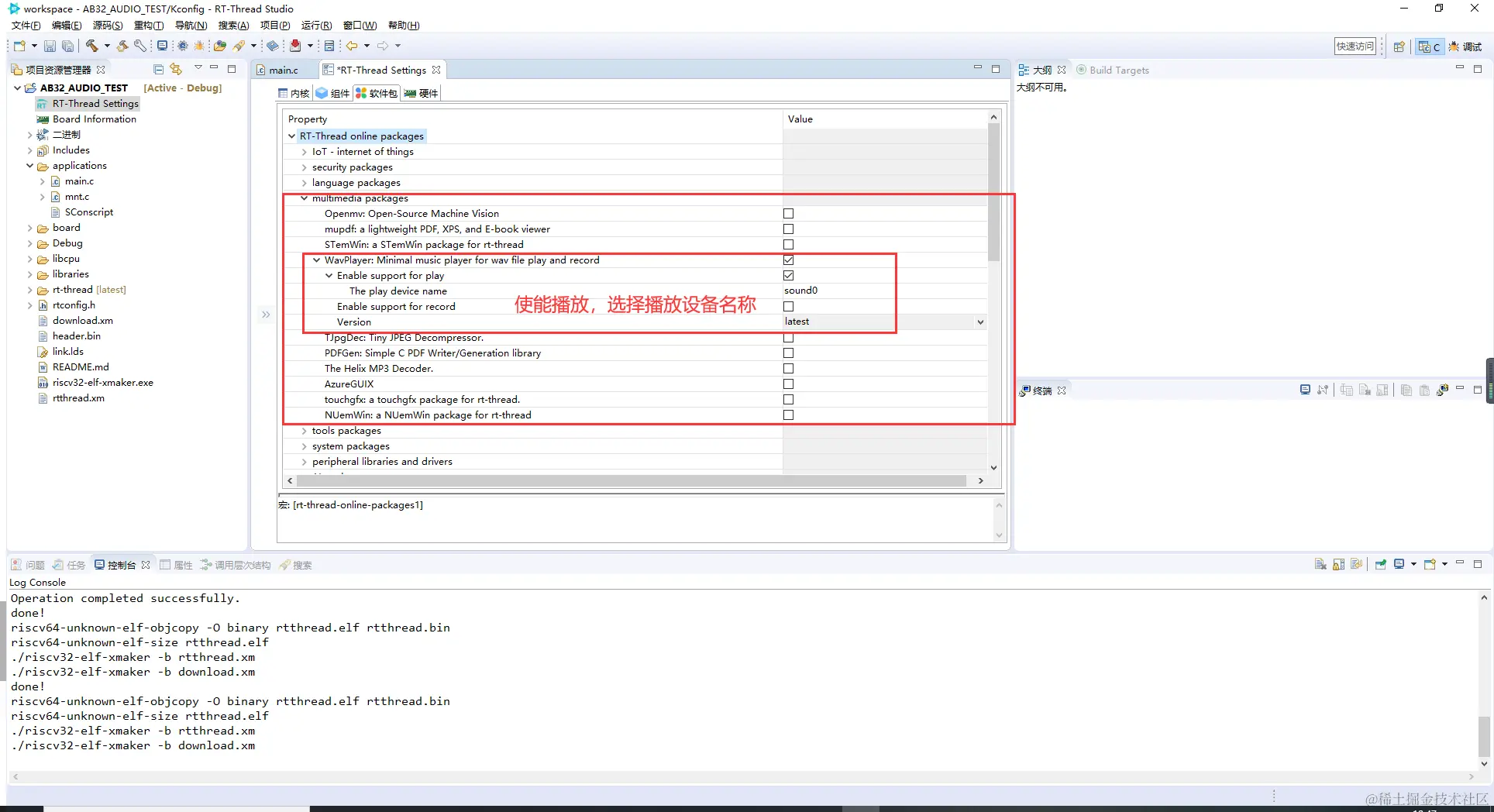This screenshot has height=812, width=1494.
Task: Toggle scroll lock in the console
Action: pos(1338,564)
